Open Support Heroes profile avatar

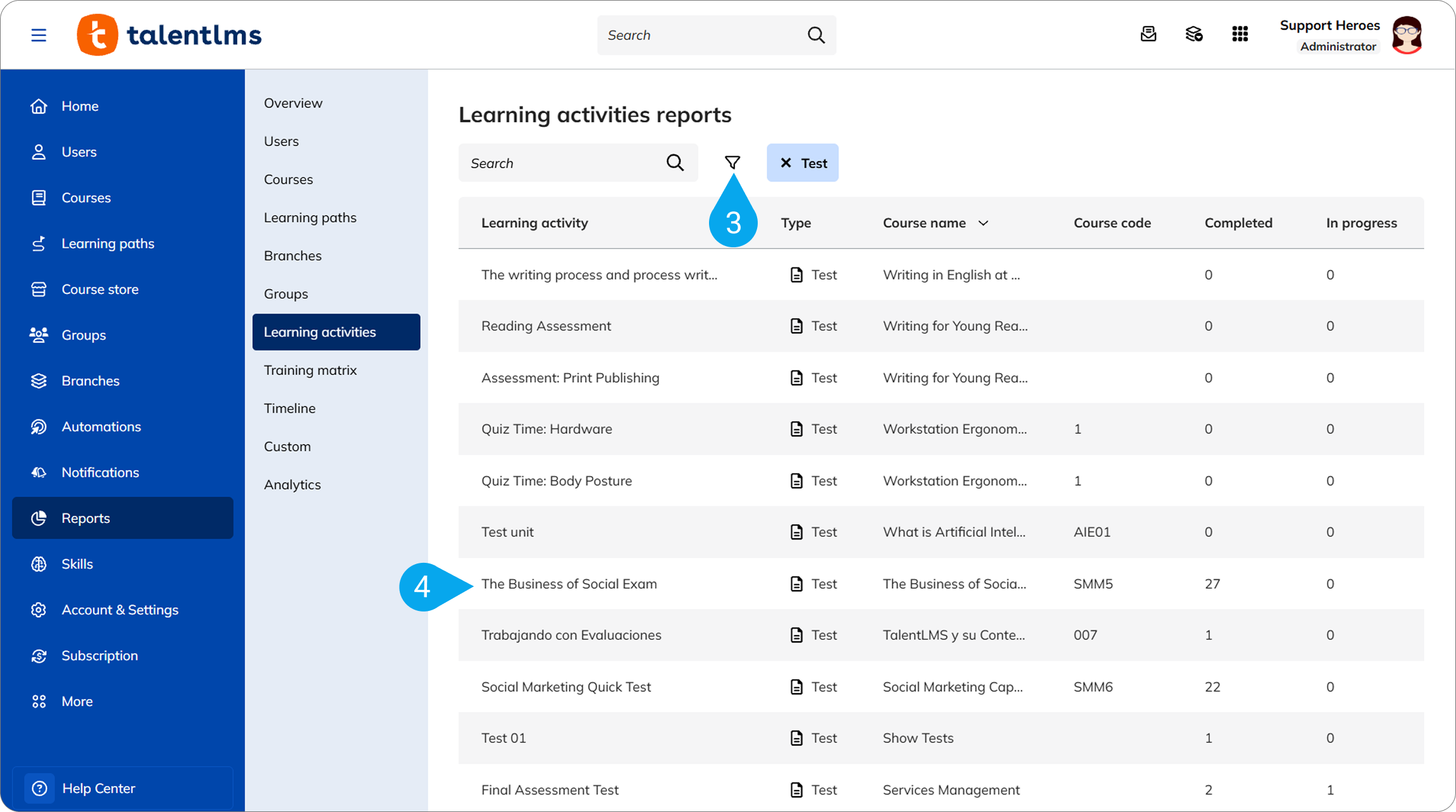(1407, 35)
